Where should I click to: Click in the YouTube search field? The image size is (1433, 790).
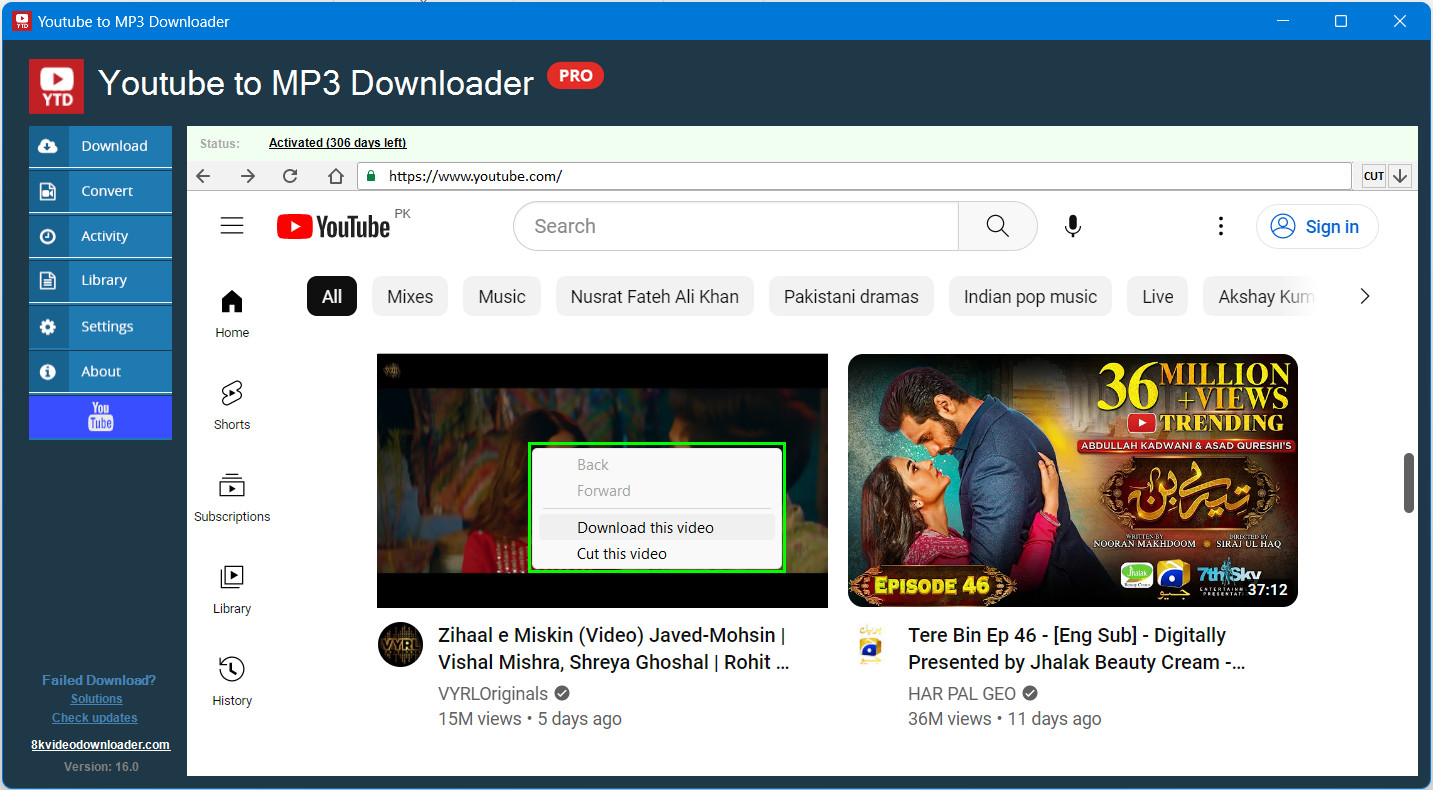point(736,226)
